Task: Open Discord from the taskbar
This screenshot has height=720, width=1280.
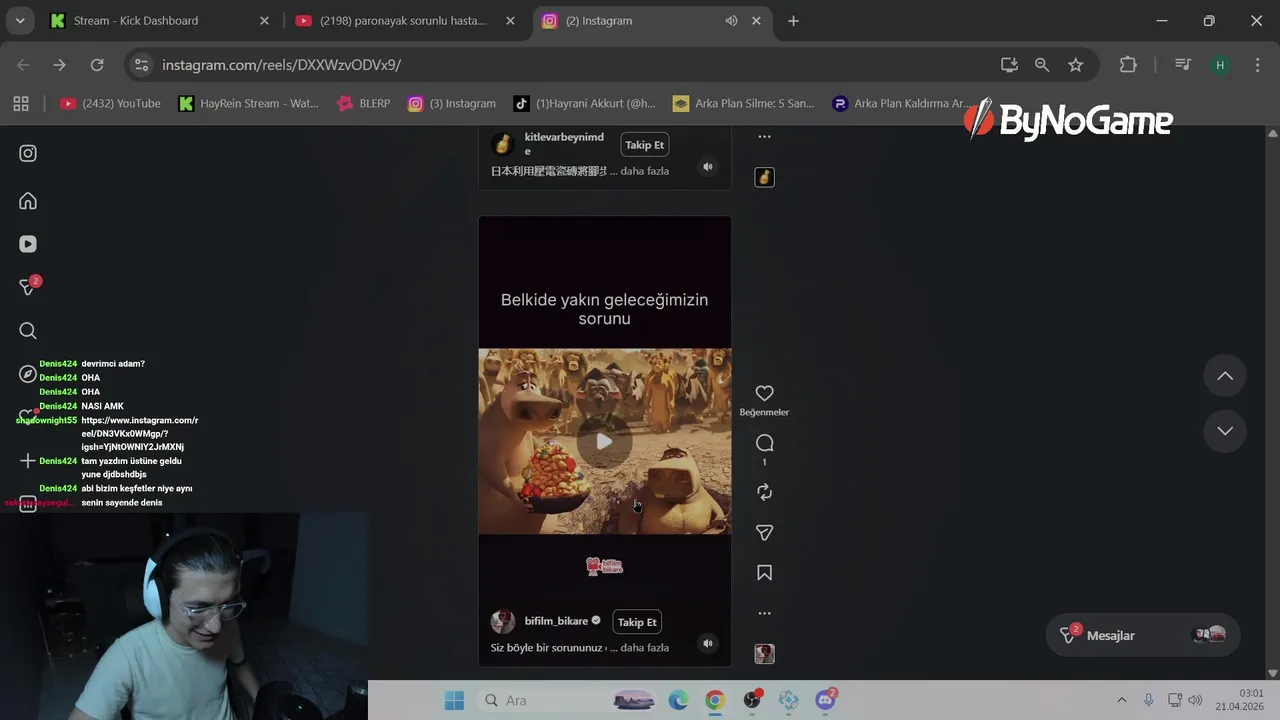Action: pos(826,700)
